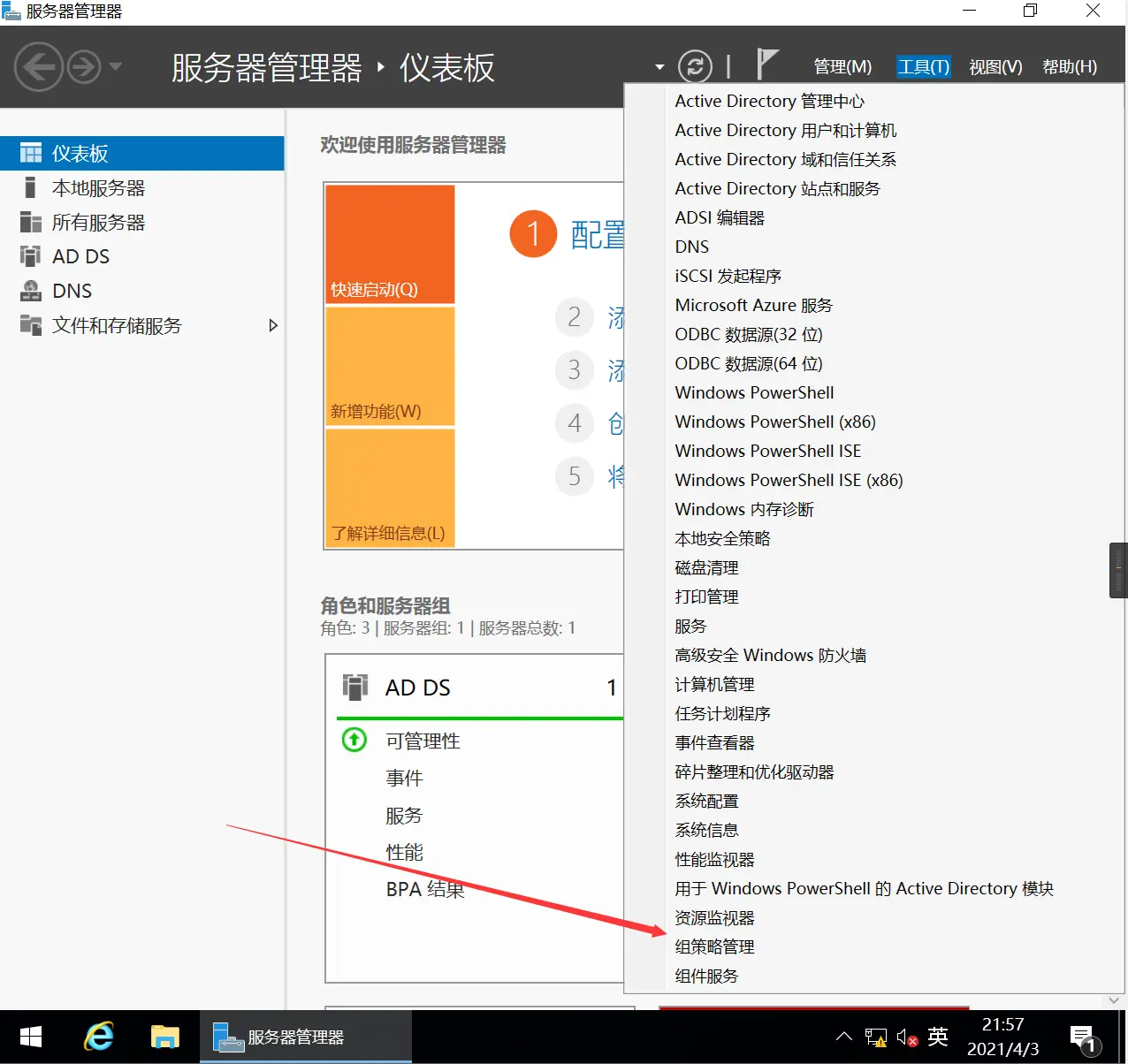Click step 1 orange circle

[533, 234]
